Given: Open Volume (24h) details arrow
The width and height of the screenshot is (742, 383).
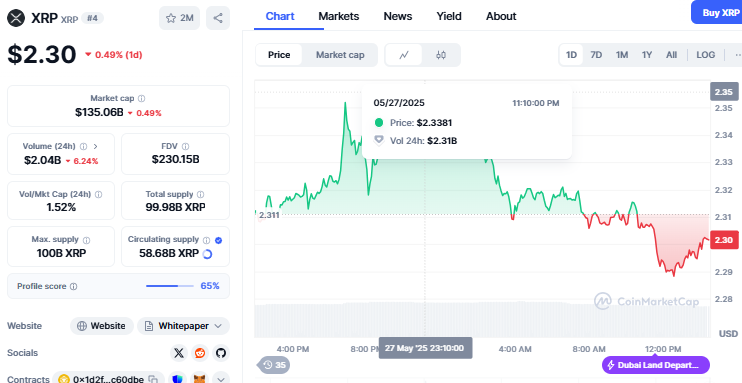Looking at the screenshot, I should point(95,146).
